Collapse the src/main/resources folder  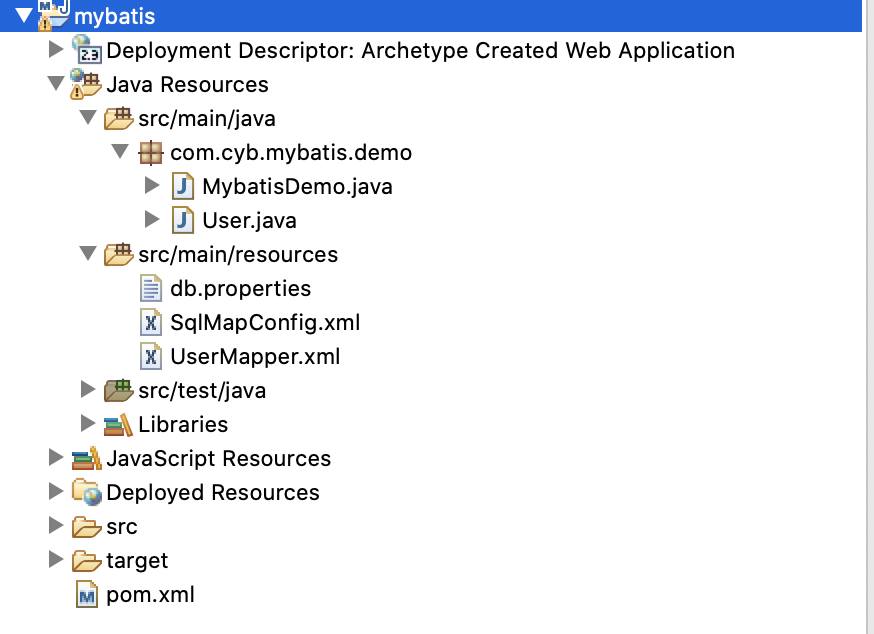click(x=88, y=254)
